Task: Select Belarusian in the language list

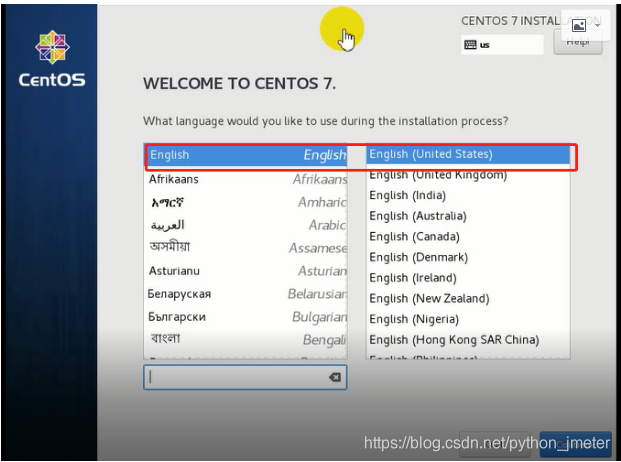Action: (246, 294)
